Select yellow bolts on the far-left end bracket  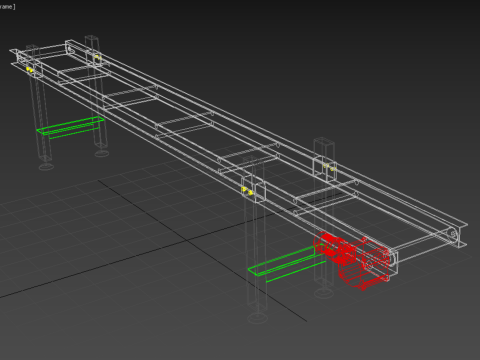tap(30, 70)
